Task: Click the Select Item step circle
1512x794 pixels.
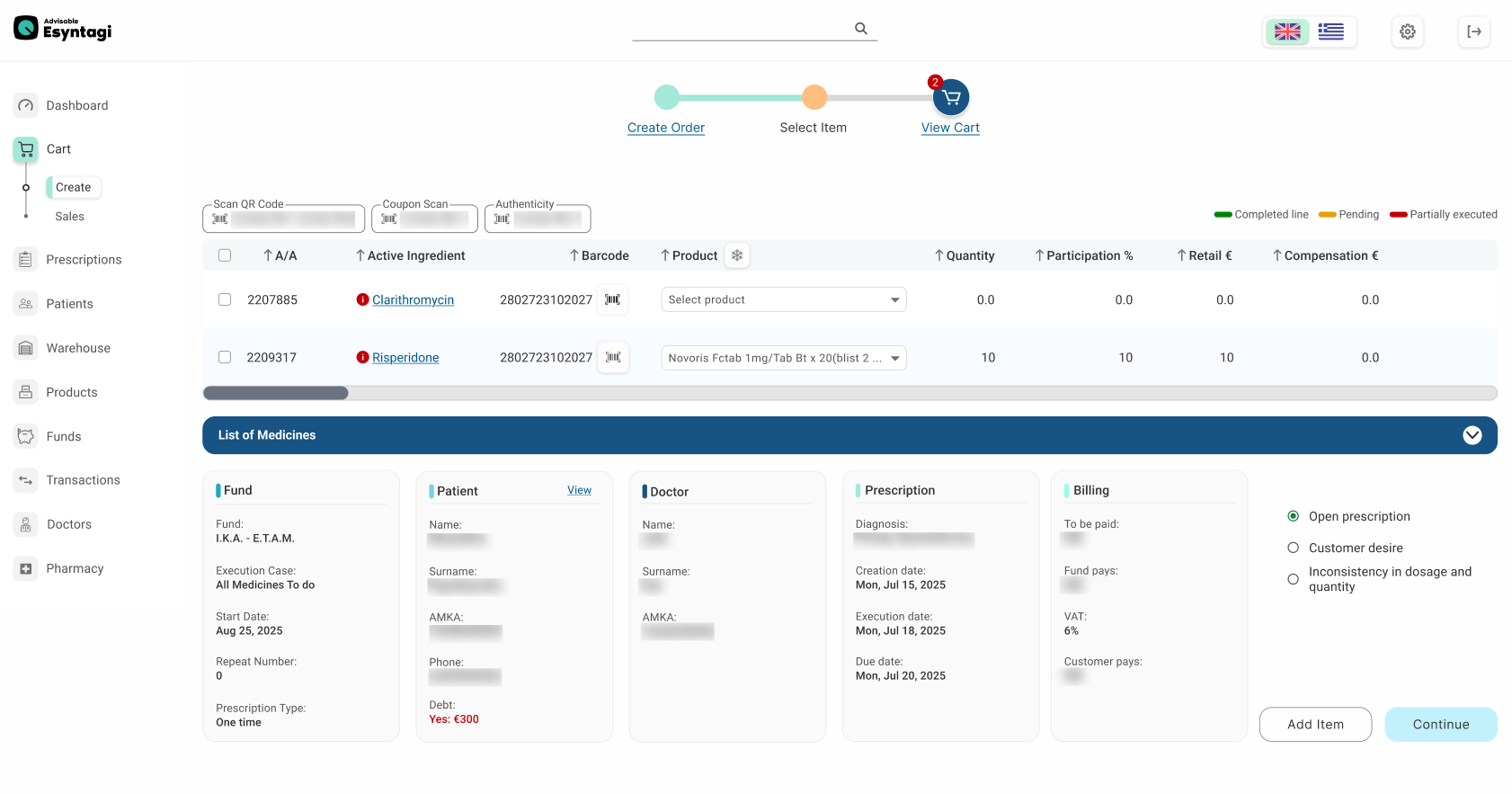Action: click(x=814, y=97)
